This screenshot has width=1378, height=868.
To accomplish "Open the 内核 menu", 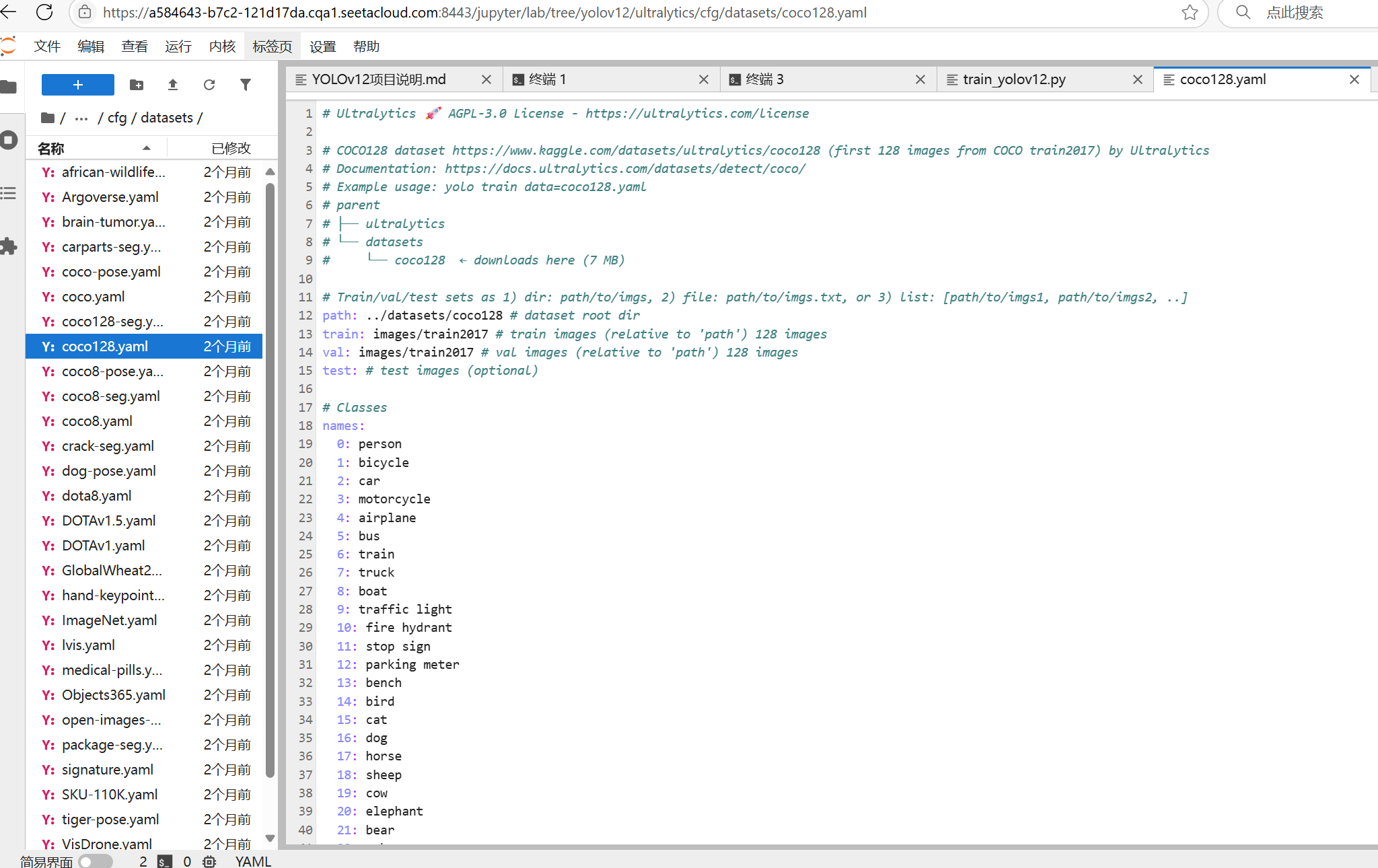I will pos(222,46).
